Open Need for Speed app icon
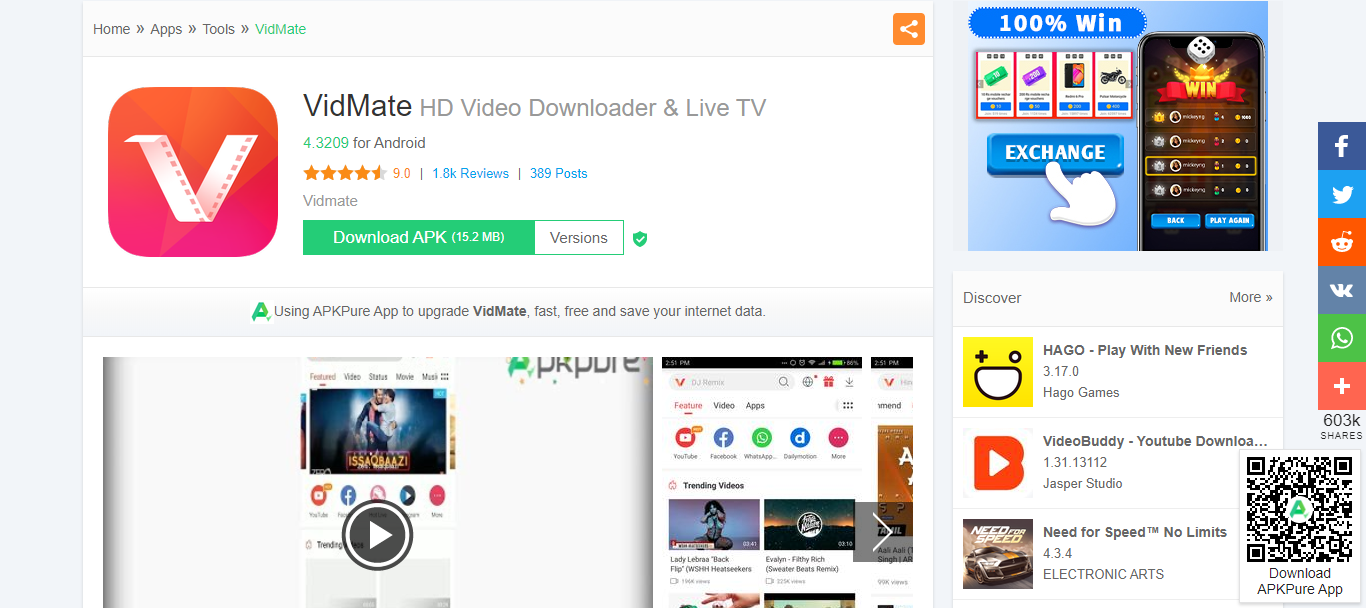1366x608 pixels. tap(998, 554)
